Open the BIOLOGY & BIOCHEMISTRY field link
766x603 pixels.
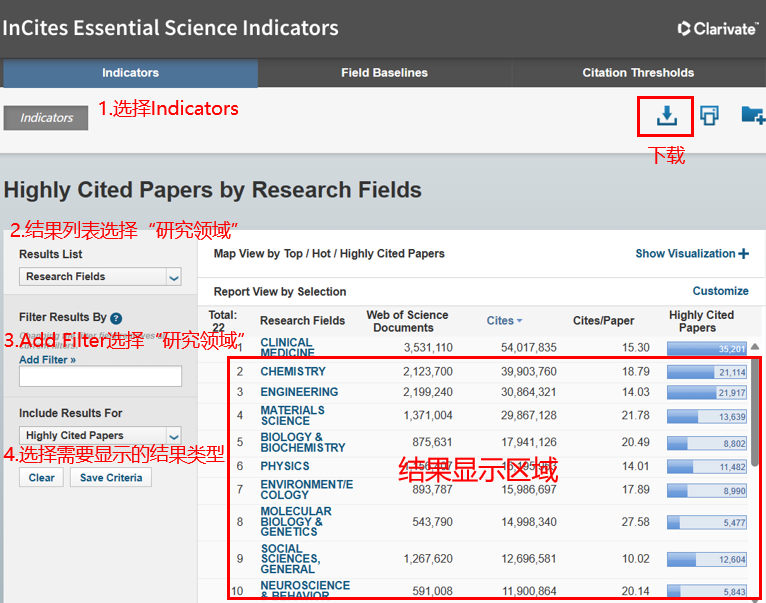point(303,442)
